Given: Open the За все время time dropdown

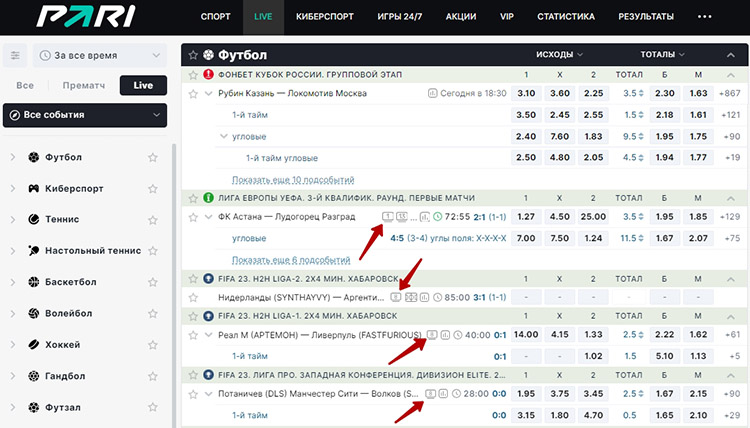Looking at the screenshot, I should 99,56.
